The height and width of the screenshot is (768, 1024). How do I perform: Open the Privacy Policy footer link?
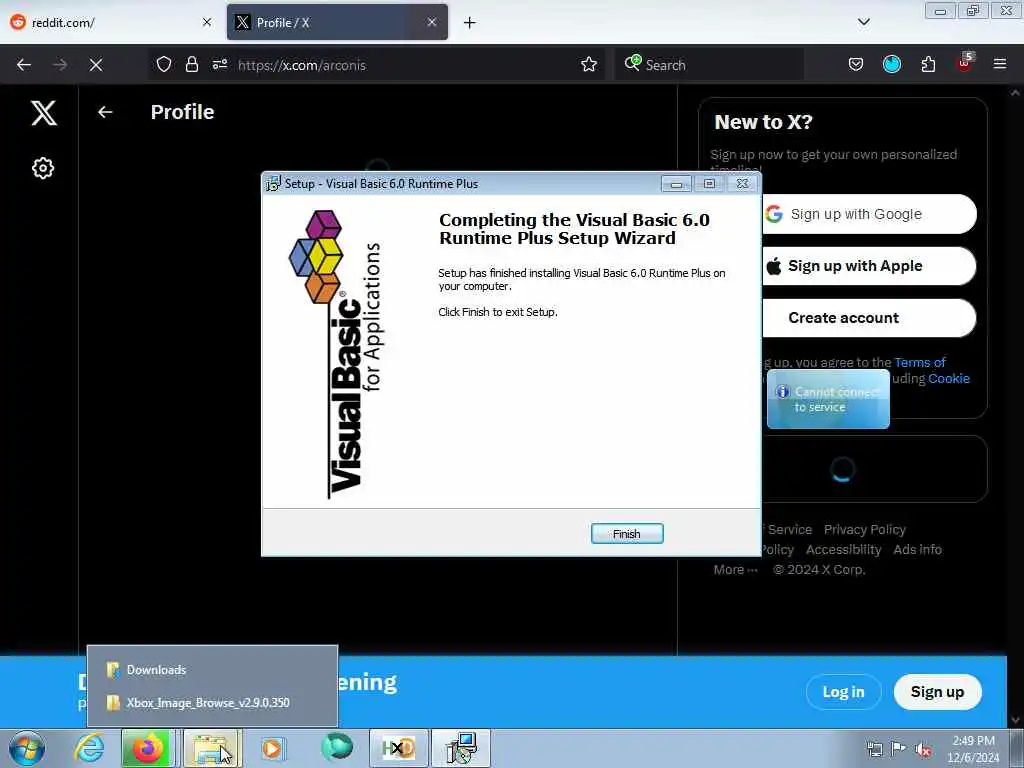(864, 530)
